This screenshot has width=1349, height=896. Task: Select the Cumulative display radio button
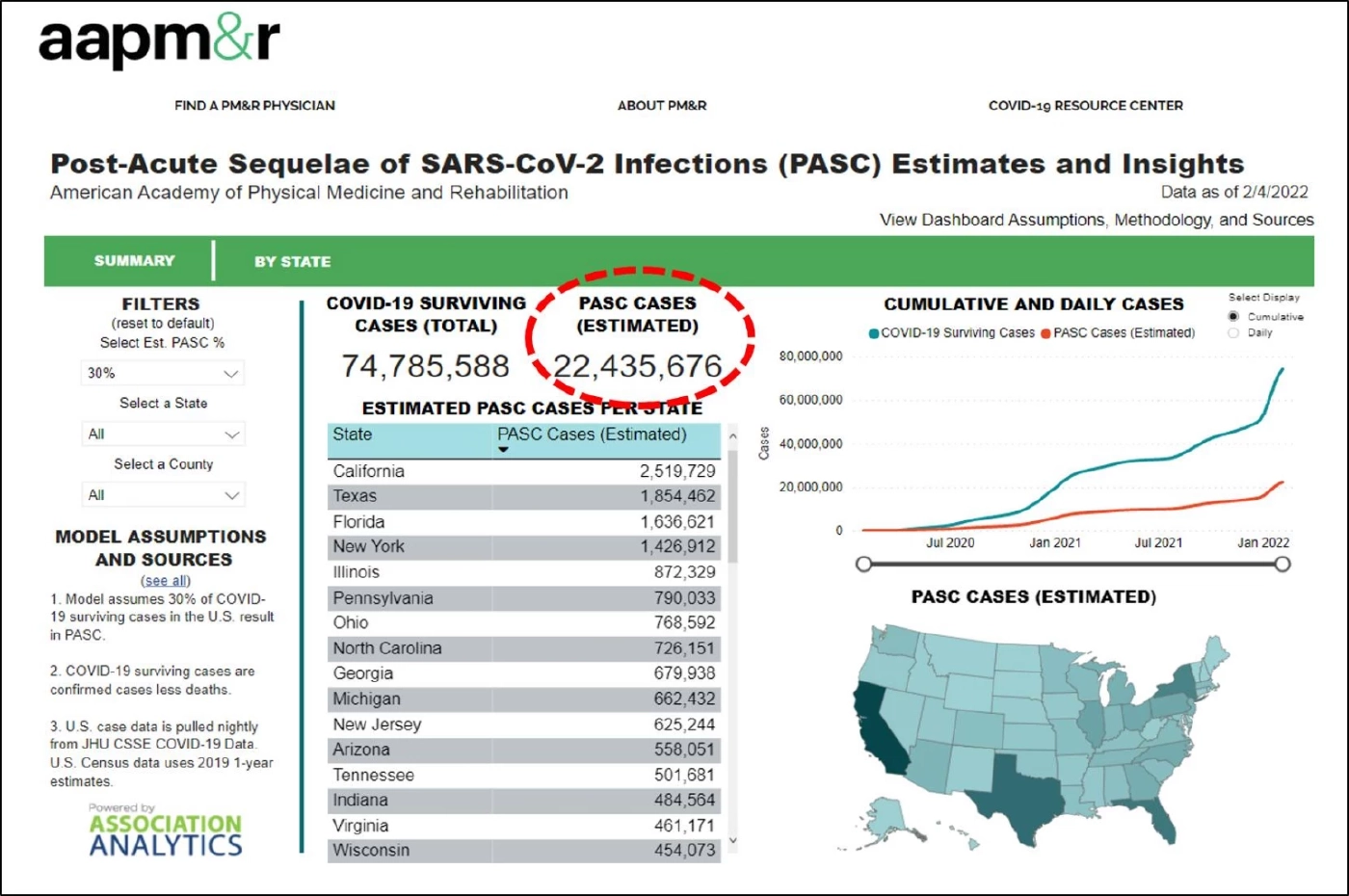coord(1233,317)
